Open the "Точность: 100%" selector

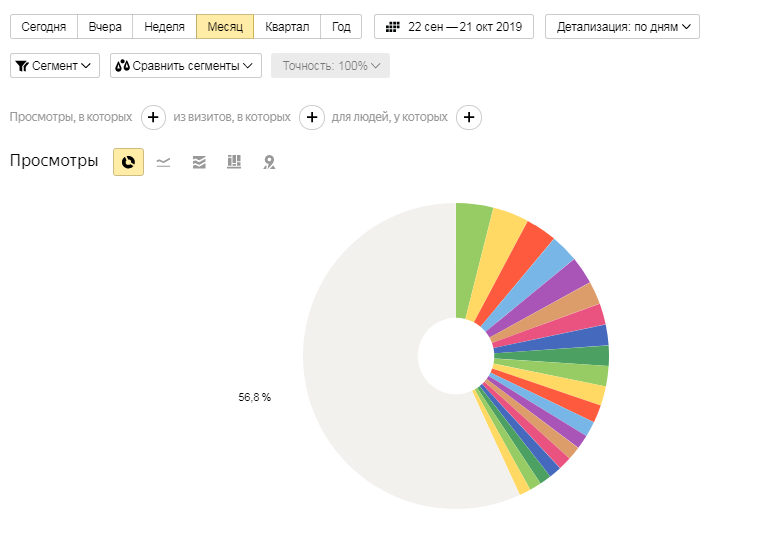click(330, 66)
